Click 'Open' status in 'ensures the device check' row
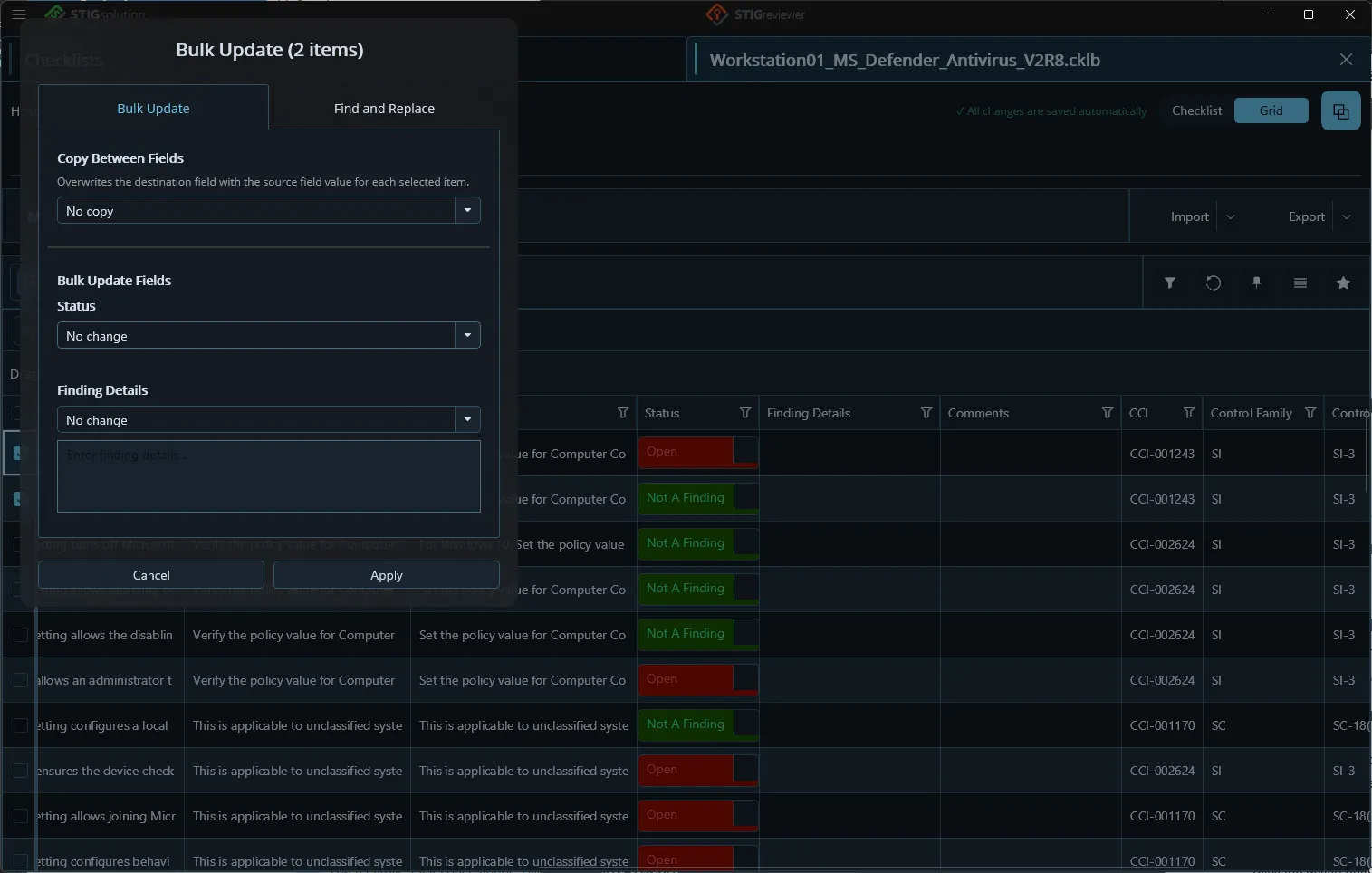The width and height of the screenshot is (1372, 873). (x=698, y=771)
